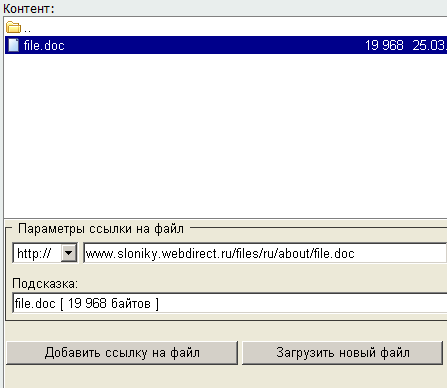Viewport: 447px width, 388px height.
Task: Click the Контент label
Action: coord(29,9)
